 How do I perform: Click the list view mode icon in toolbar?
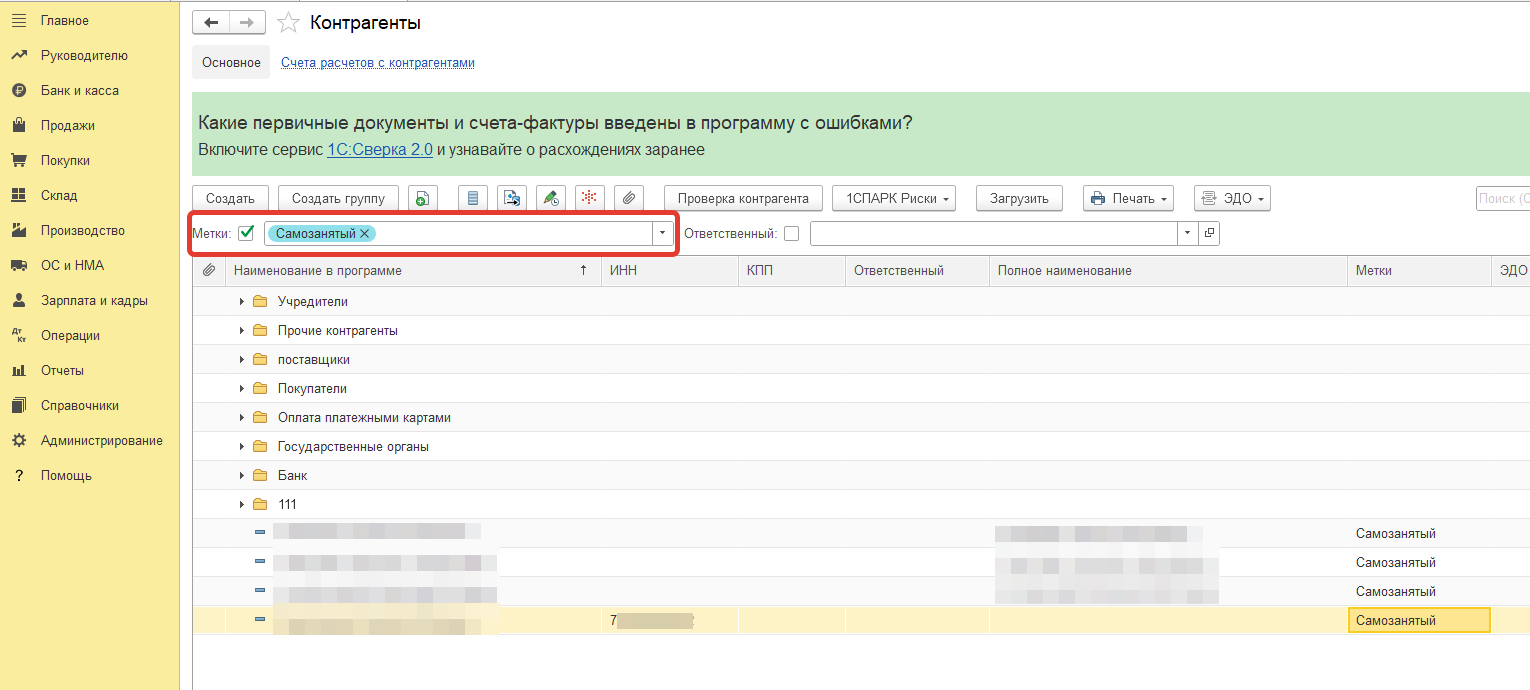tap(473, 199)
